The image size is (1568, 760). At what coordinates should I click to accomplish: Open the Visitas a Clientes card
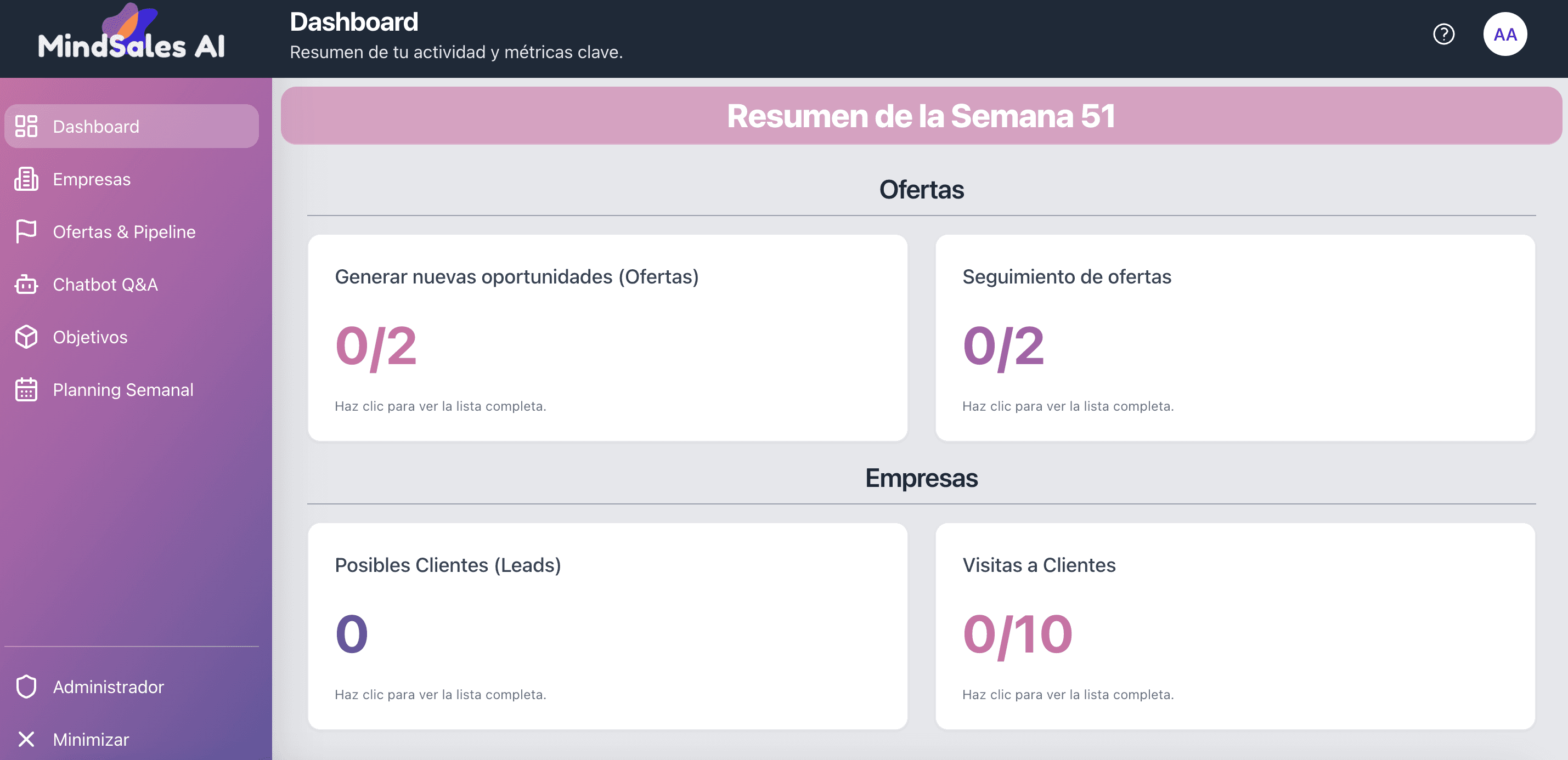coord(1234,626)
